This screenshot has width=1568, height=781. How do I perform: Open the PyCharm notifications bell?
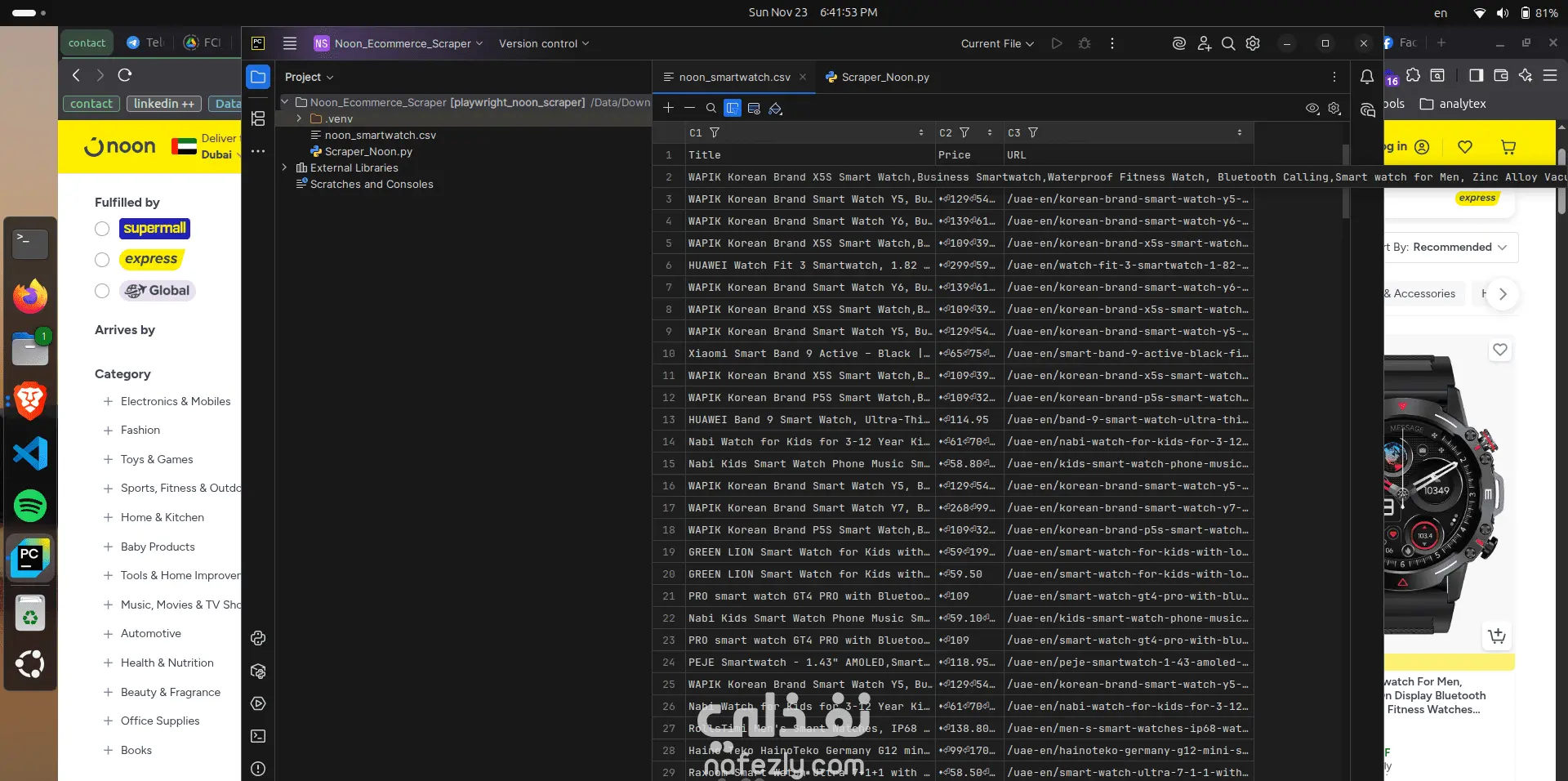[x=1367, y=77]
